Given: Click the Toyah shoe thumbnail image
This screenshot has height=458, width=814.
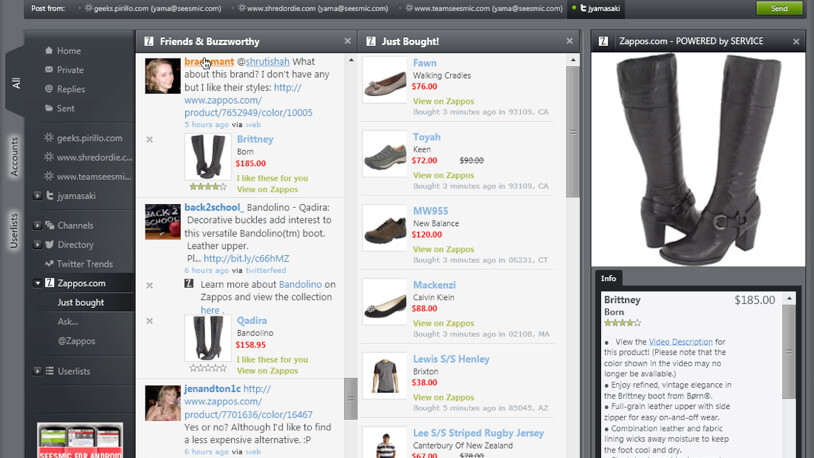Looking at the screenshot, I should coord(384,155).
